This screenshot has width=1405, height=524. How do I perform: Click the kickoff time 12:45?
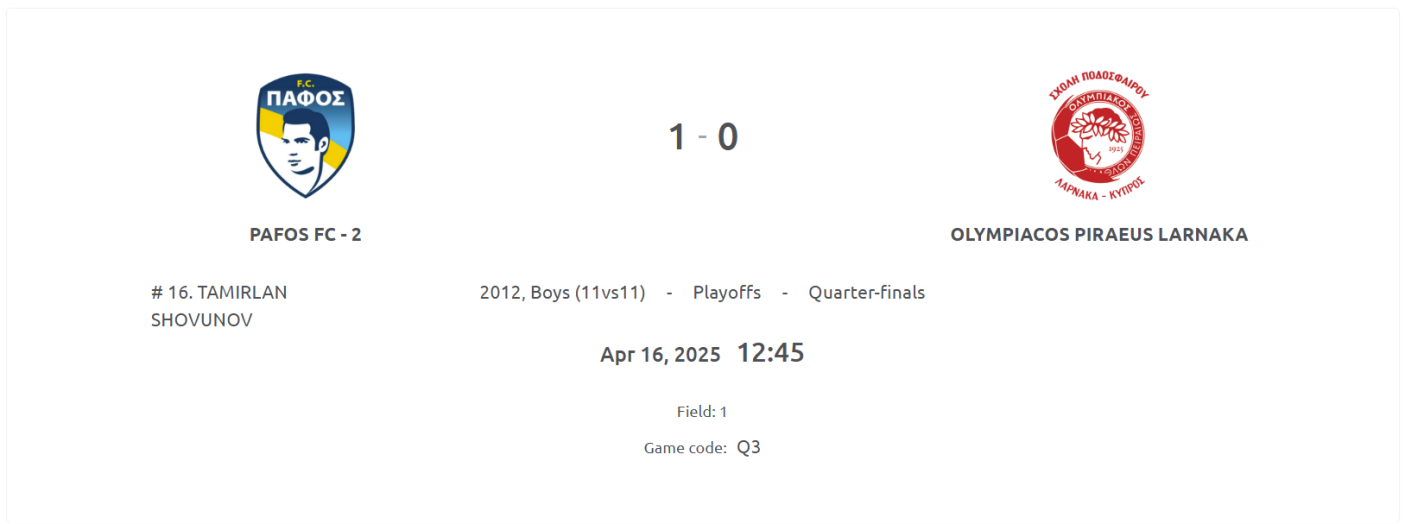[x=770, y=353]
